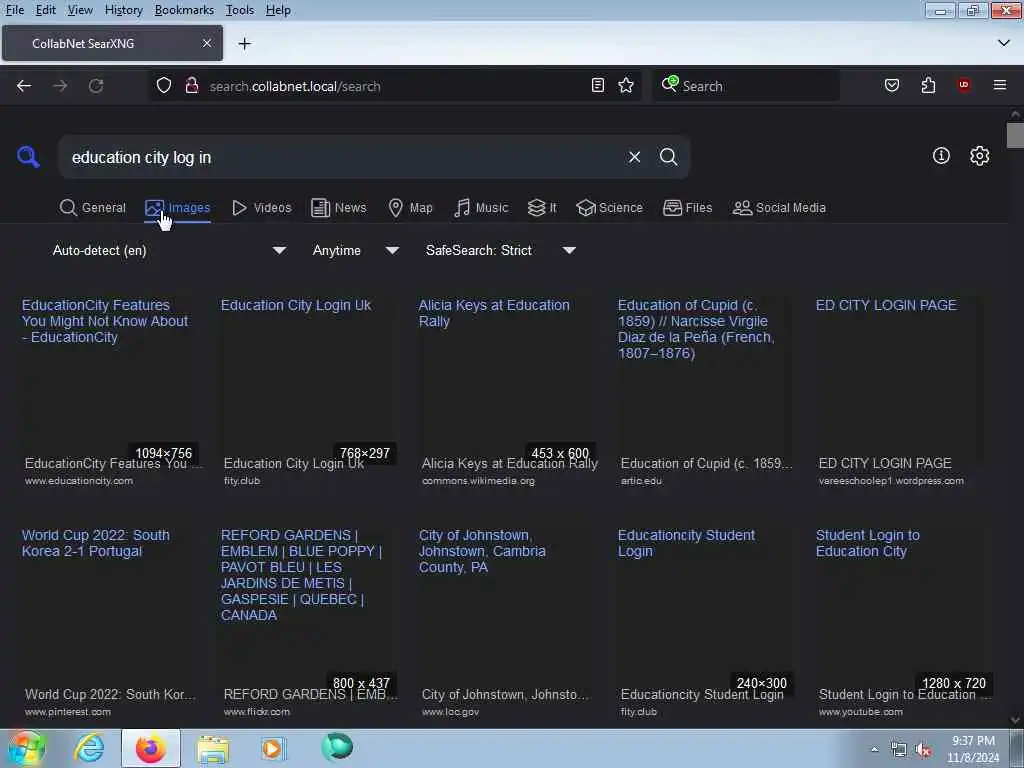This screenshot has width=1024, height=768.
Task: Launch Internet Explorer from taskbar
Action: pyautogui.click(x=89, y=748)
